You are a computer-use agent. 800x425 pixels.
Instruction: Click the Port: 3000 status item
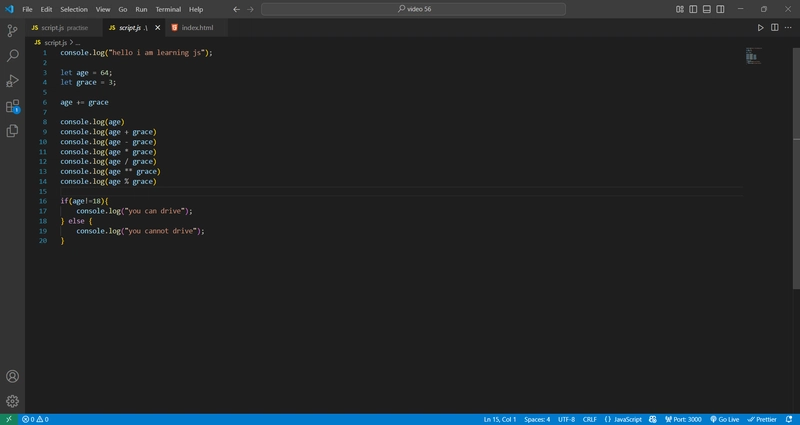point(683,419)
